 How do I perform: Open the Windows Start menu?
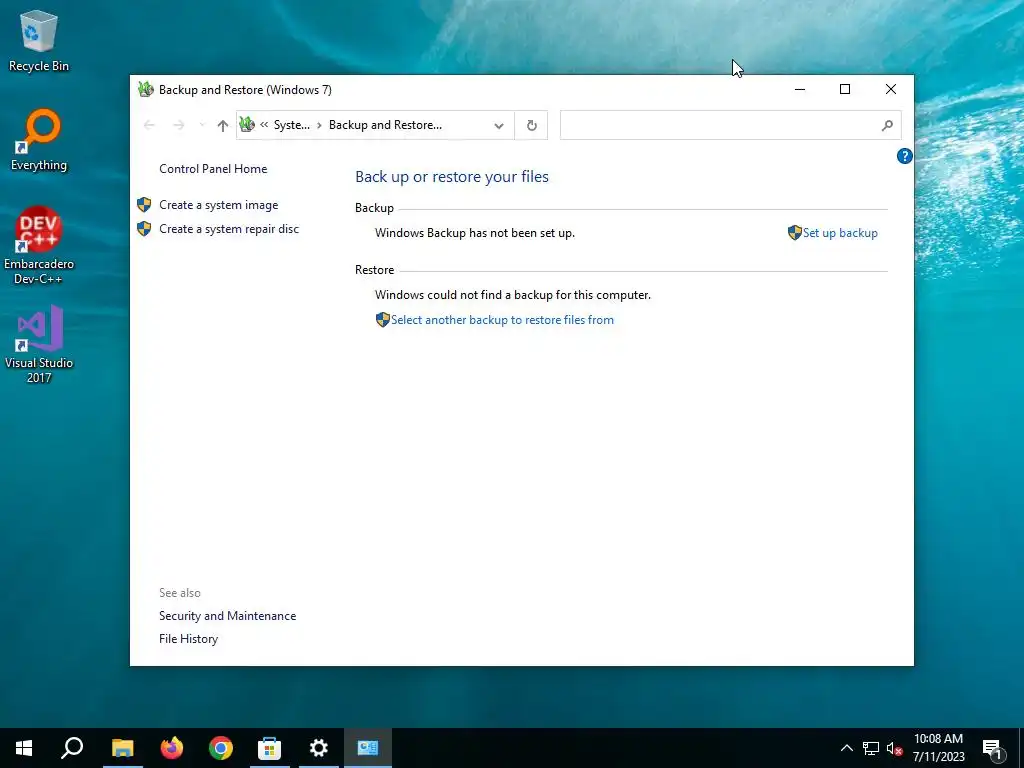pos(24,748)
